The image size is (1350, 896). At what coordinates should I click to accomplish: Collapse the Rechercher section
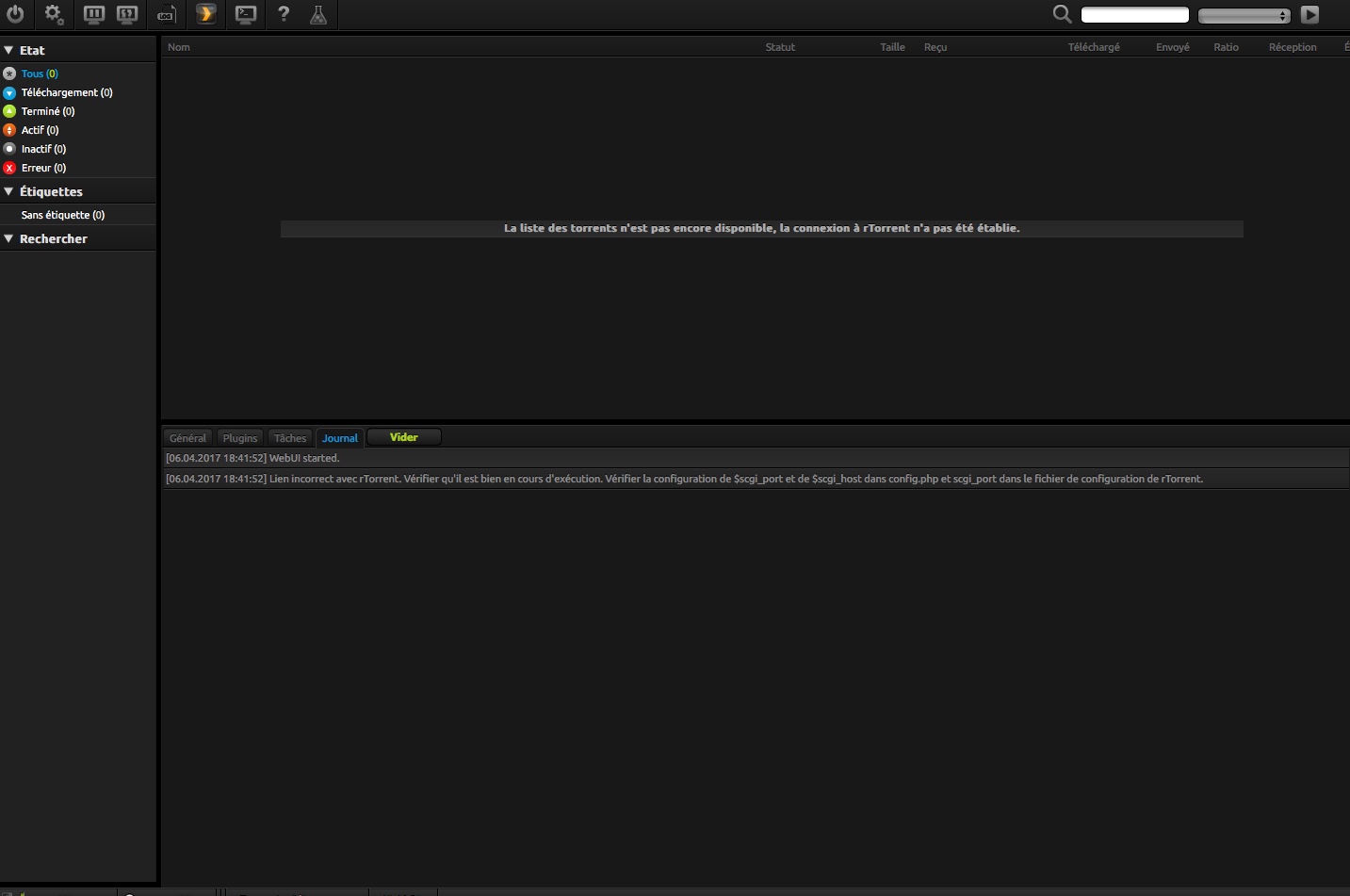(8, 238)
